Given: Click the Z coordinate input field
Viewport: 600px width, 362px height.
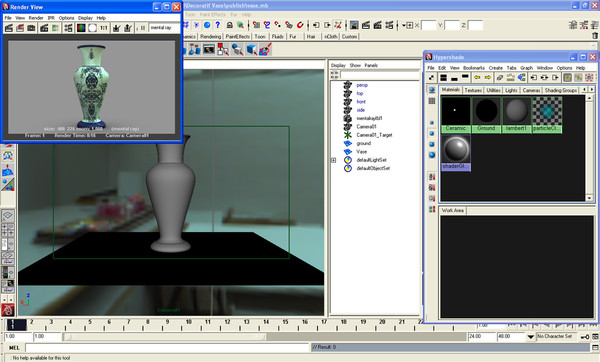Looking at the screenshot, I should pyautogui.click(x=475, y=26).
